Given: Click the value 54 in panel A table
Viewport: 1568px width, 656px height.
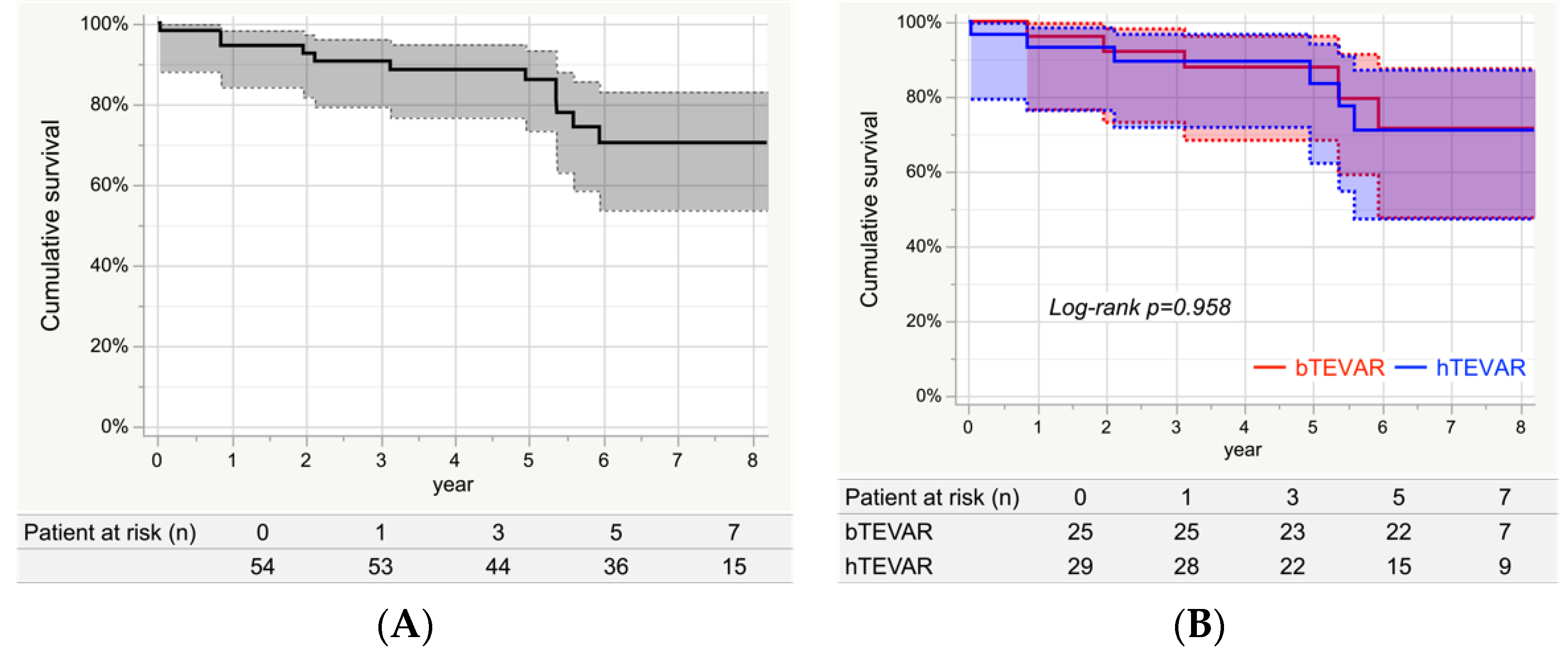Looking at the screenshot, I should [x=262, y=566].
